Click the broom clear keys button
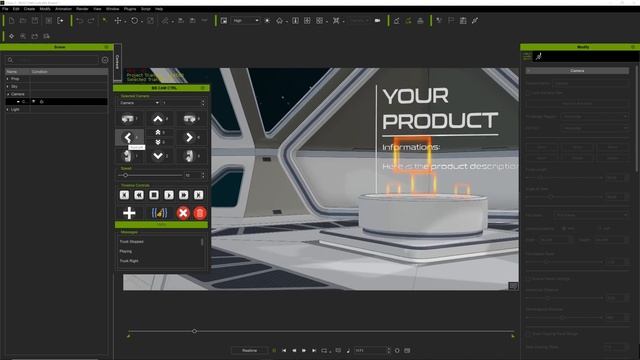This screenshot has height=360, width=640. (x=160, y=213)
